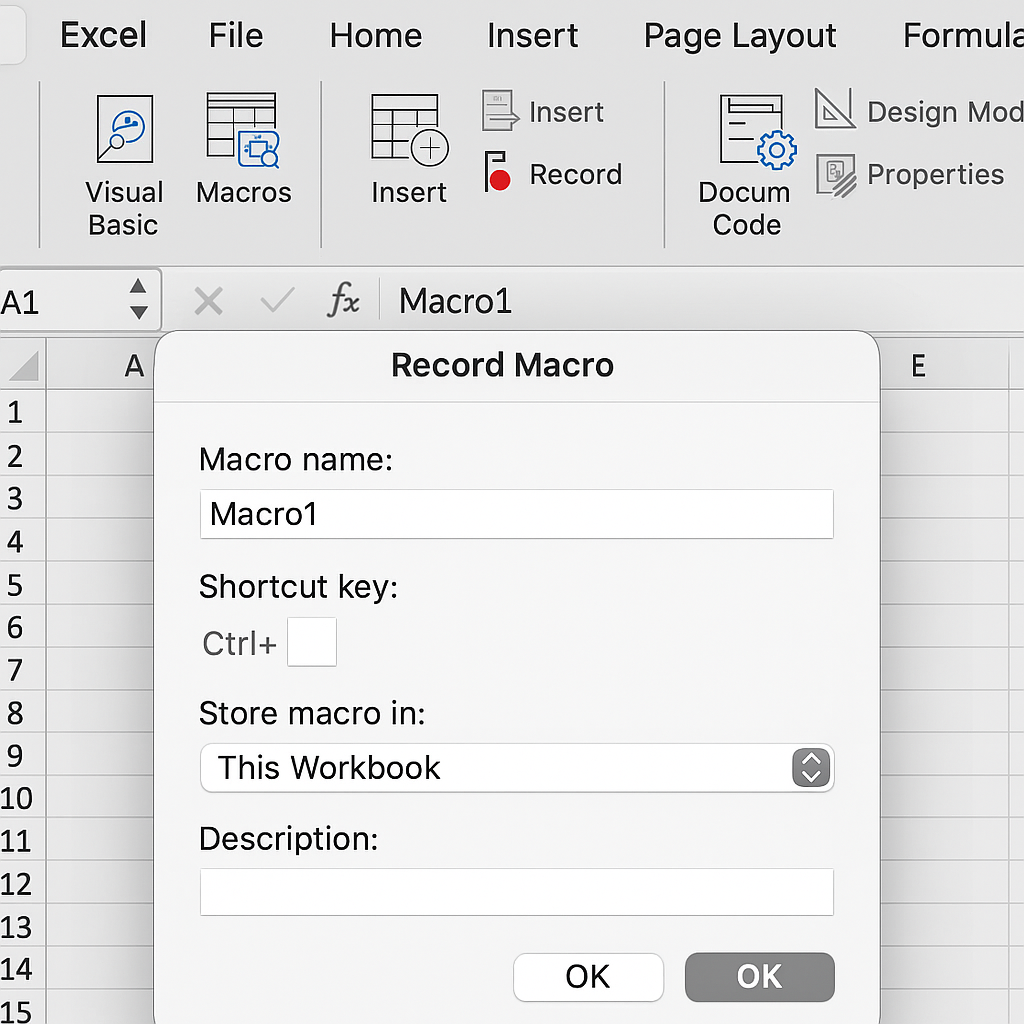Viewport: 1024px width, 1024px height.
Task: Select row 3 header
Action: [22, 498]
